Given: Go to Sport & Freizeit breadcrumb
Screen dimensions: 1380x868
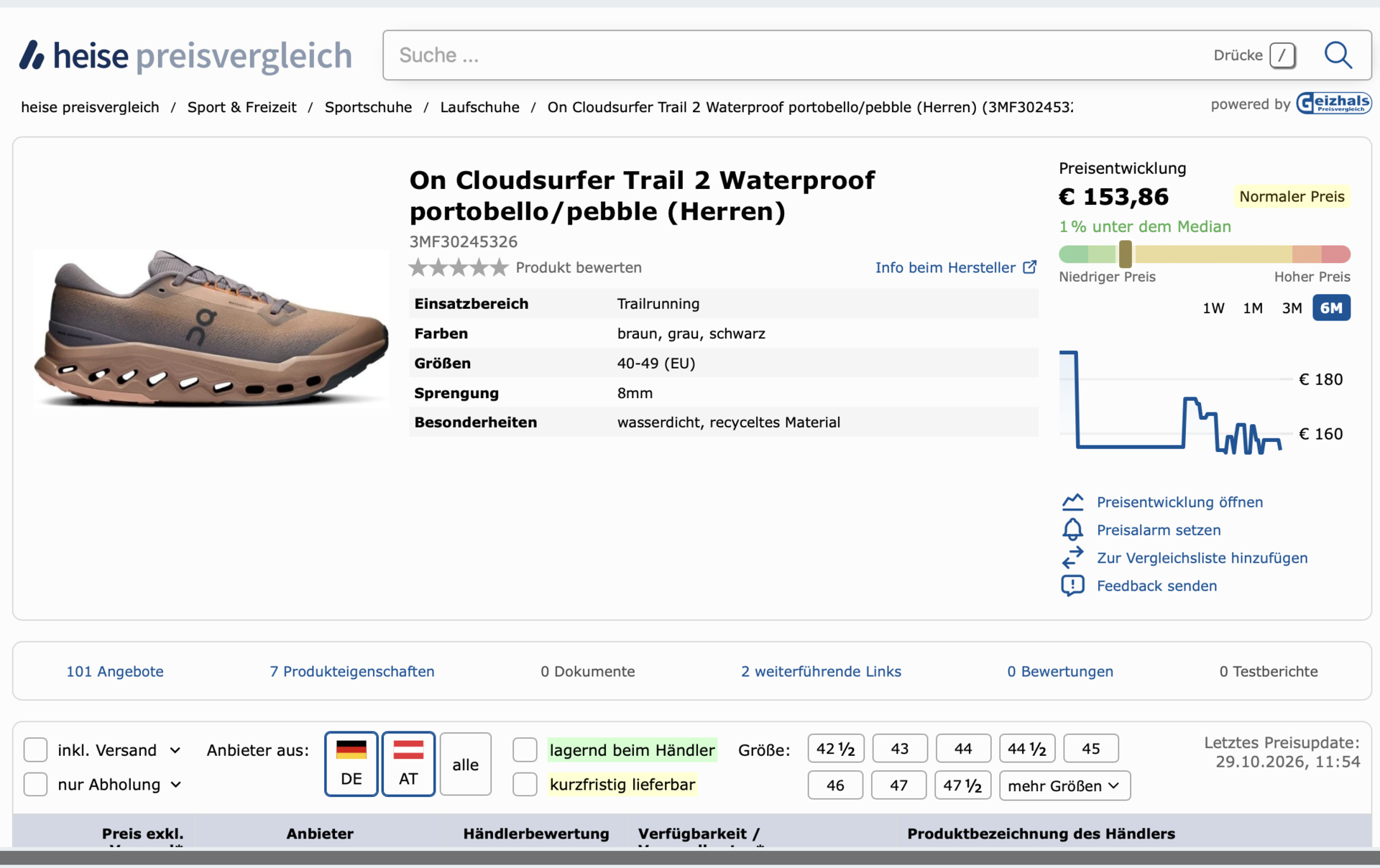Looking at the screenshot, I should coord(241,107).
